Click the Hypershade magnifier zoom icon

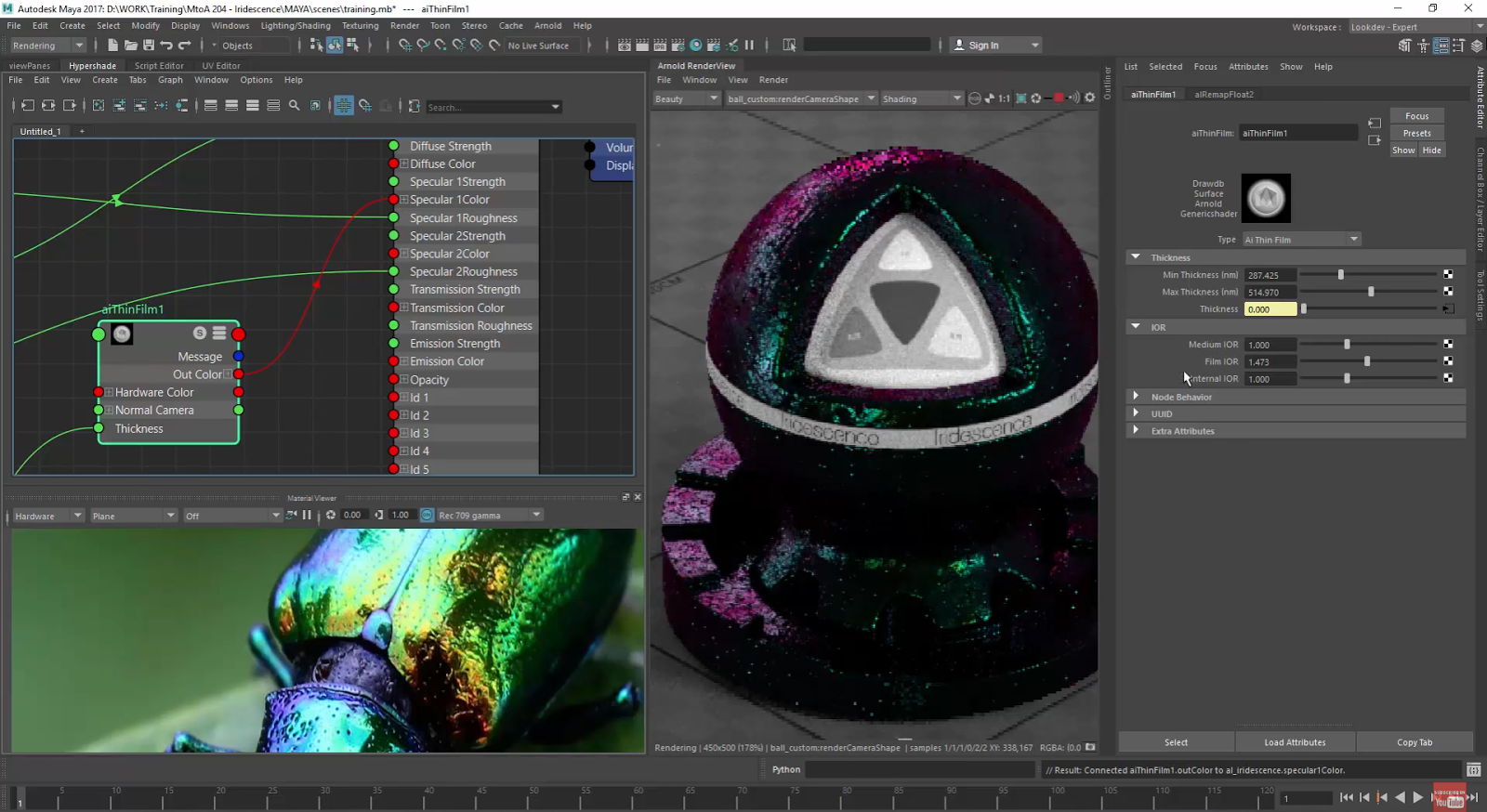pos(295,106)
